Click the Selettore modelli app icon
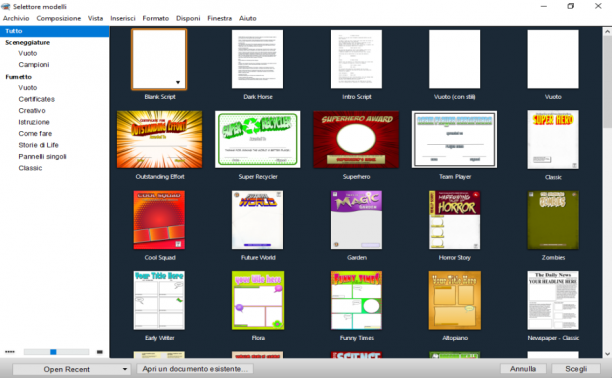 5,6
